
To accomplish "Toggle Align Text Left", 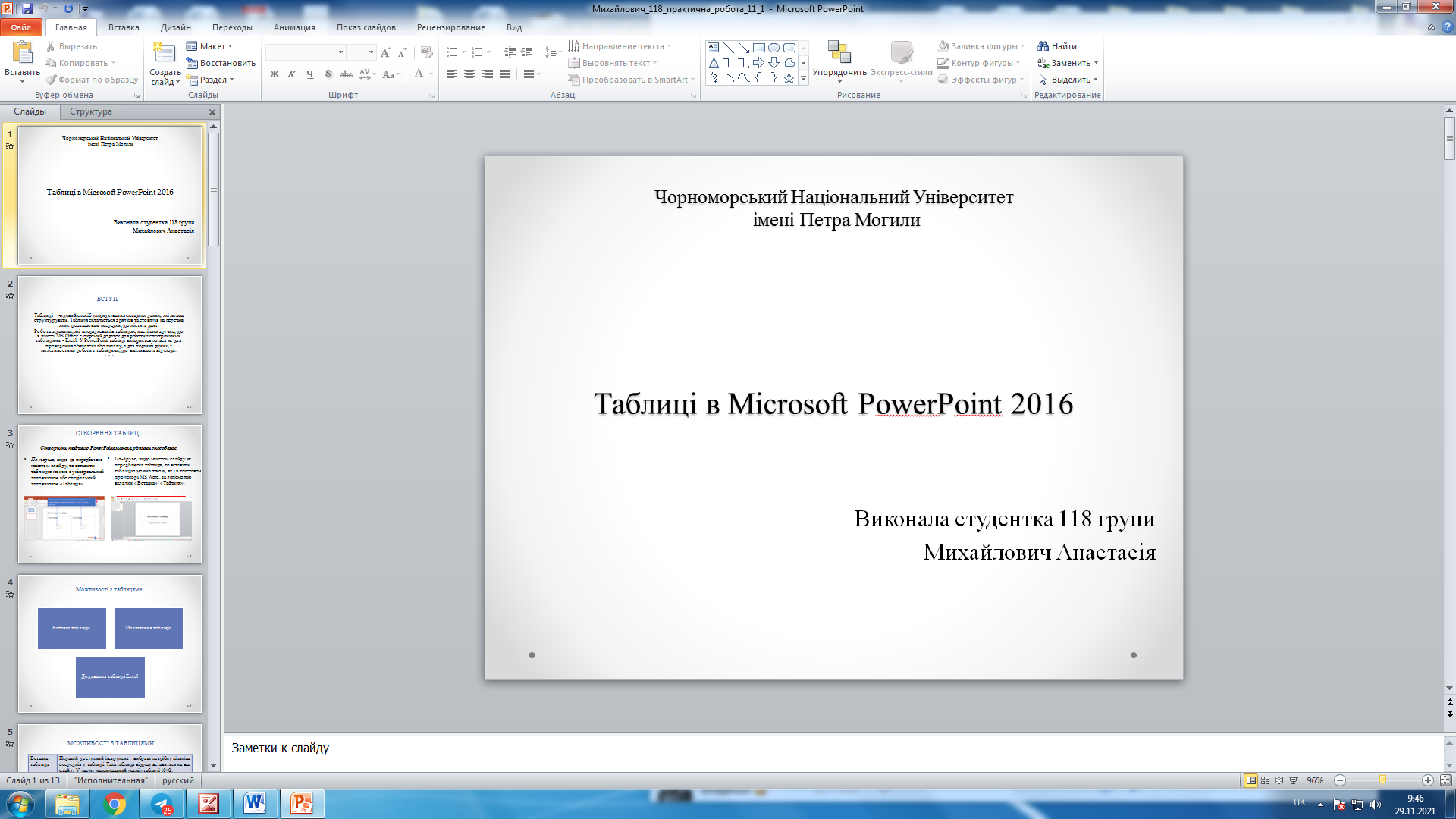I will [452, 74].
